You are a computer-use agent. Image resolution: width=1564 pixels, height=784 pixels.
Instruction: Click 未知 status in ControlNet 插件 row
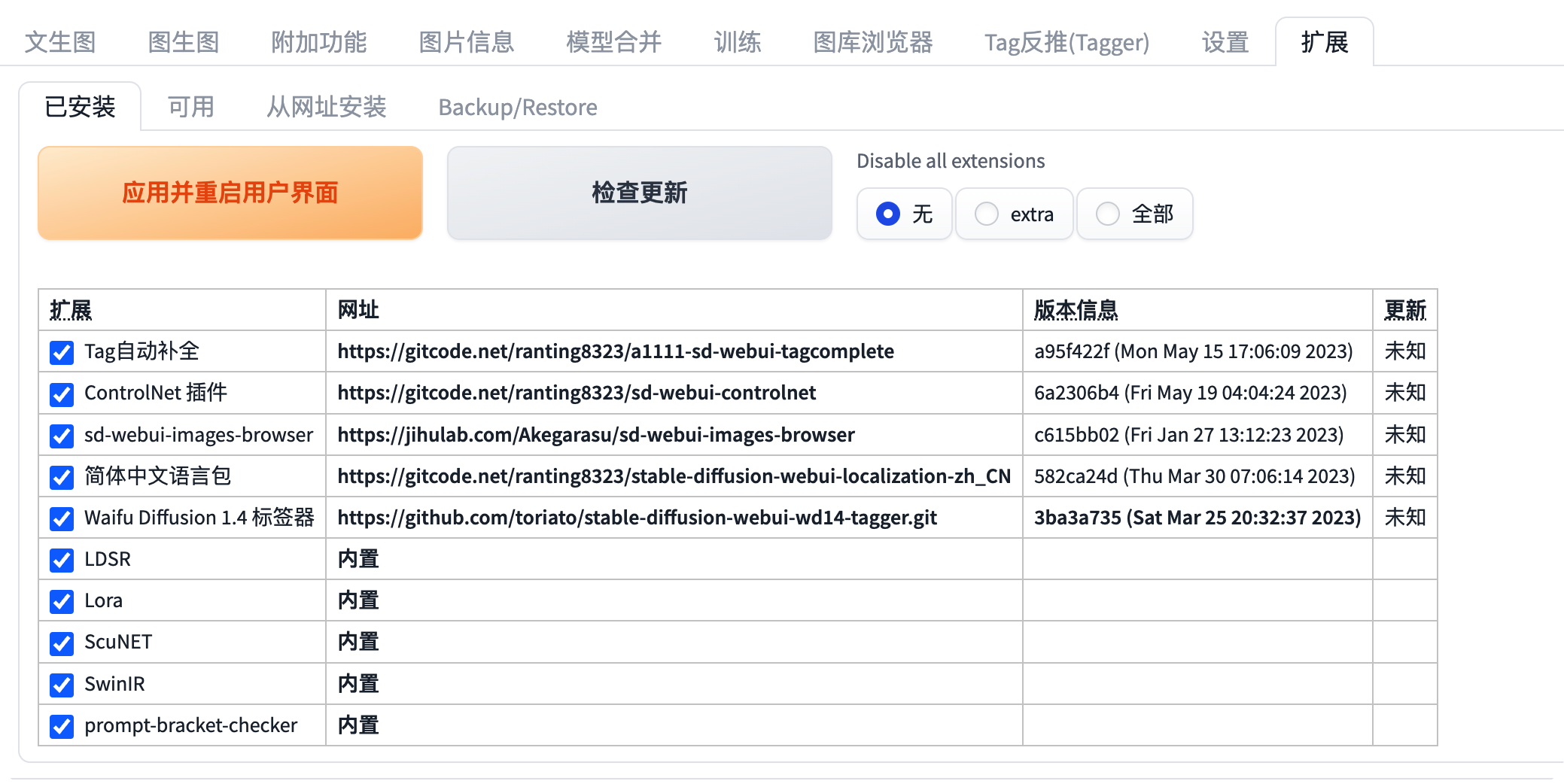pyautogui.click(x=1405, y=393)
